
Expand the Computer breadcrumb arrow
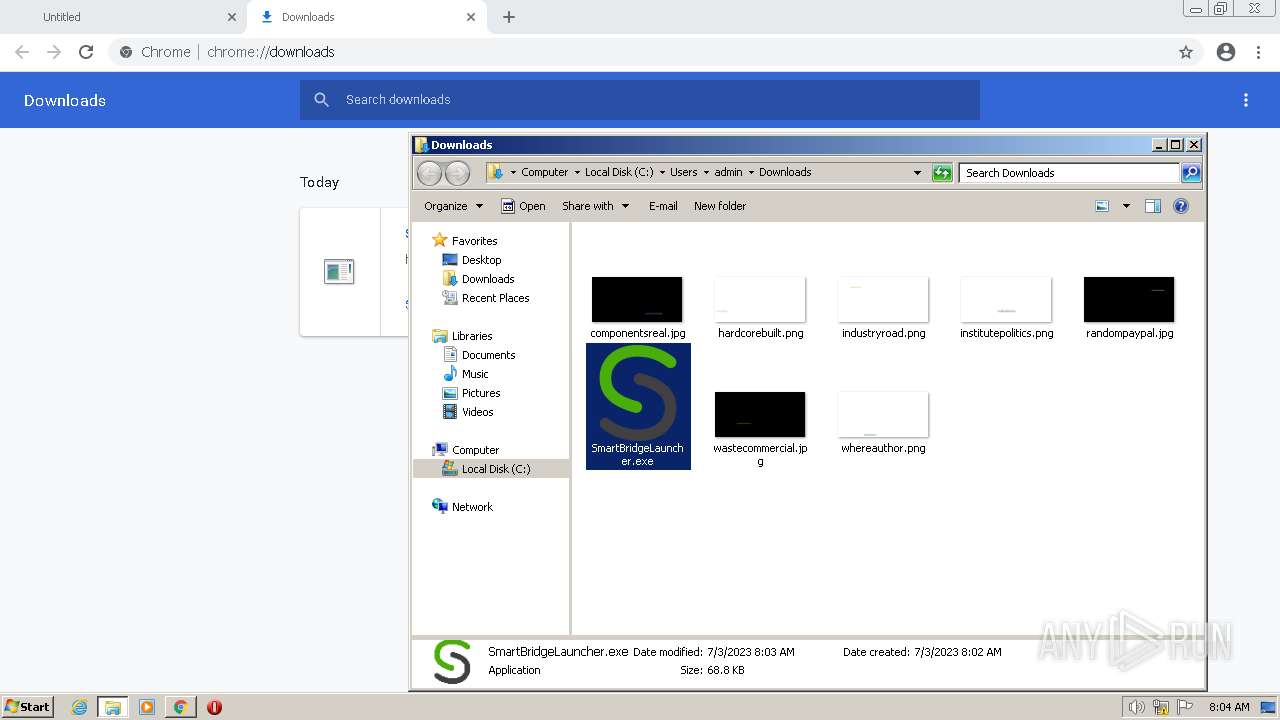click(577, 172)
